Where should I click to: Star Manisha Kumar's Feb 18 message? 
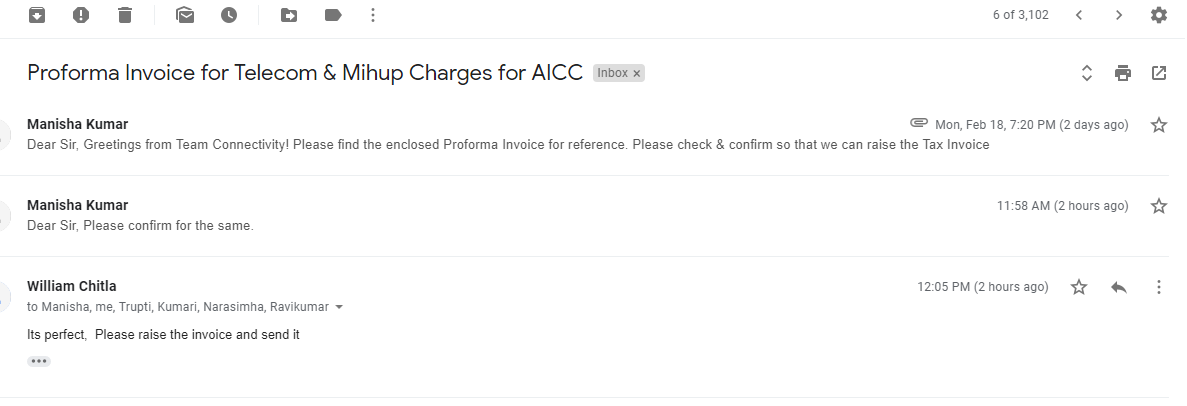pos(1159,125)
